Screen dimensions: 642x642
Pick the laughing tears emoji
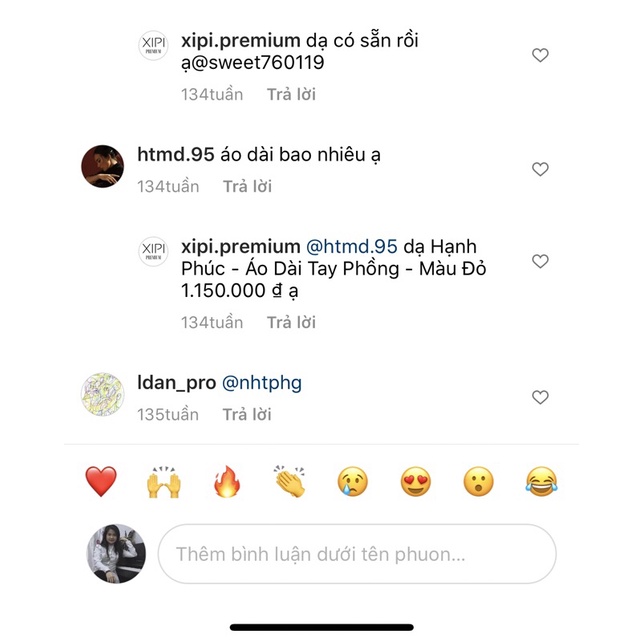click(540, 483)
